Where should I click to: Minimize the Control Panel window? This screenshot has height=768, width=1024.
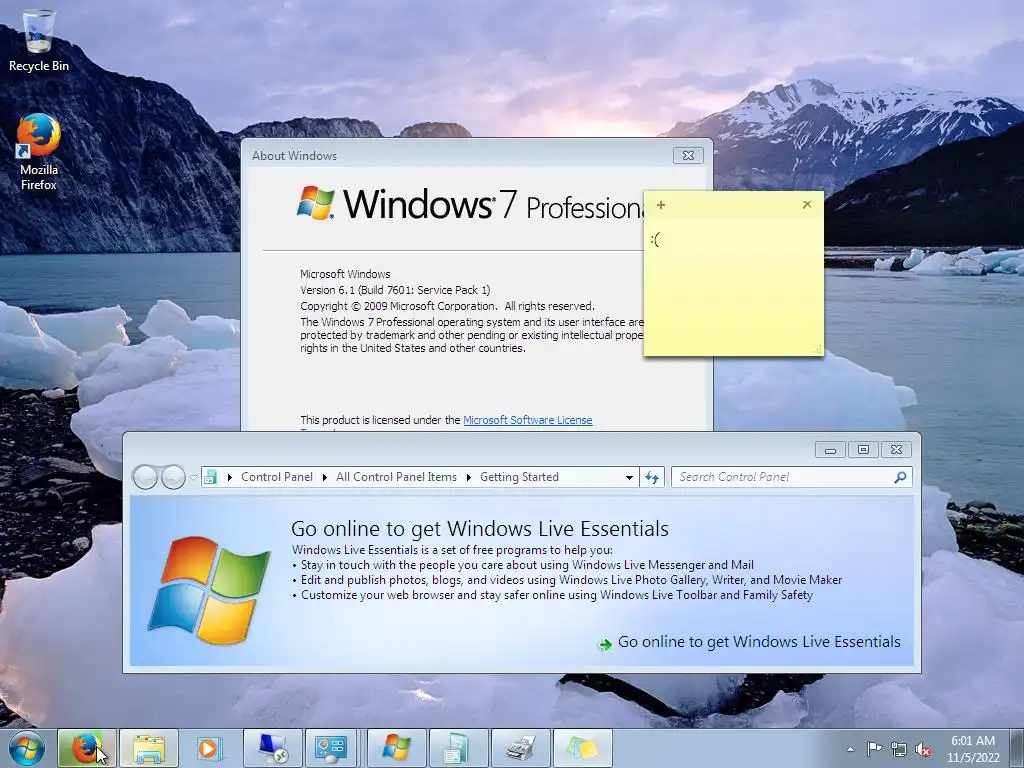click(x=831, y=450)
